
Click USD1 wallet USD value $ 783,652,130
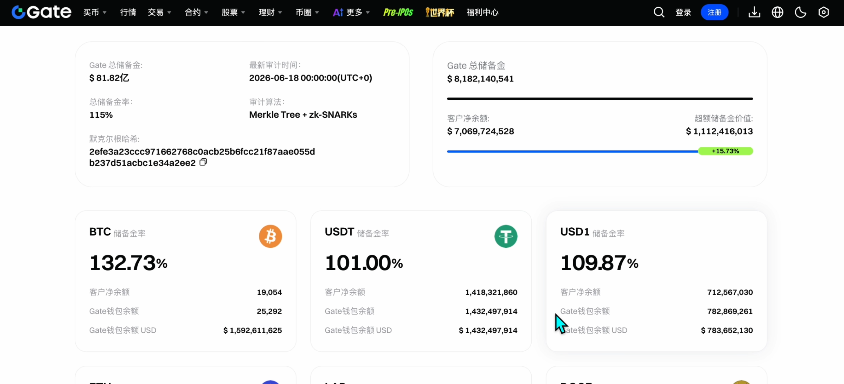727,330
